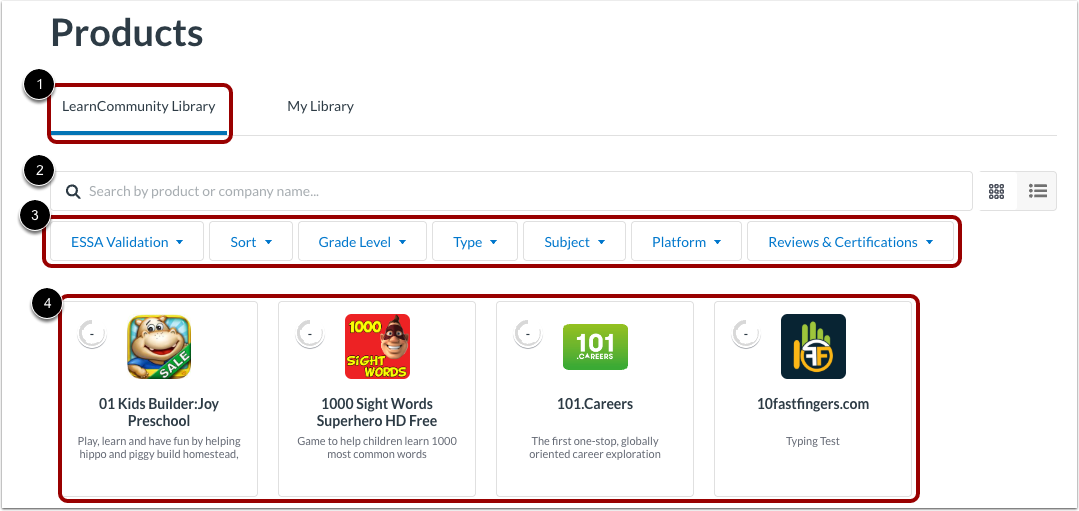The image size is (1079, 511).
Task: Click the Products page heading
Action: [x=127, y=32]
